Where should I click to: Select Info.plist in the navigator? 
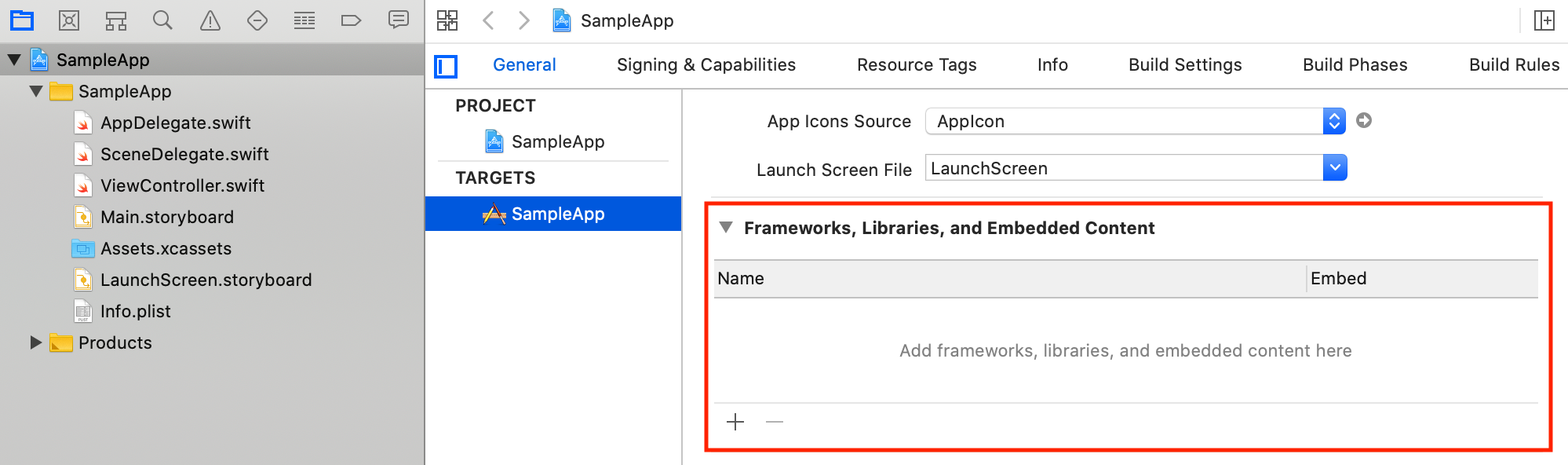pos(135,311)
